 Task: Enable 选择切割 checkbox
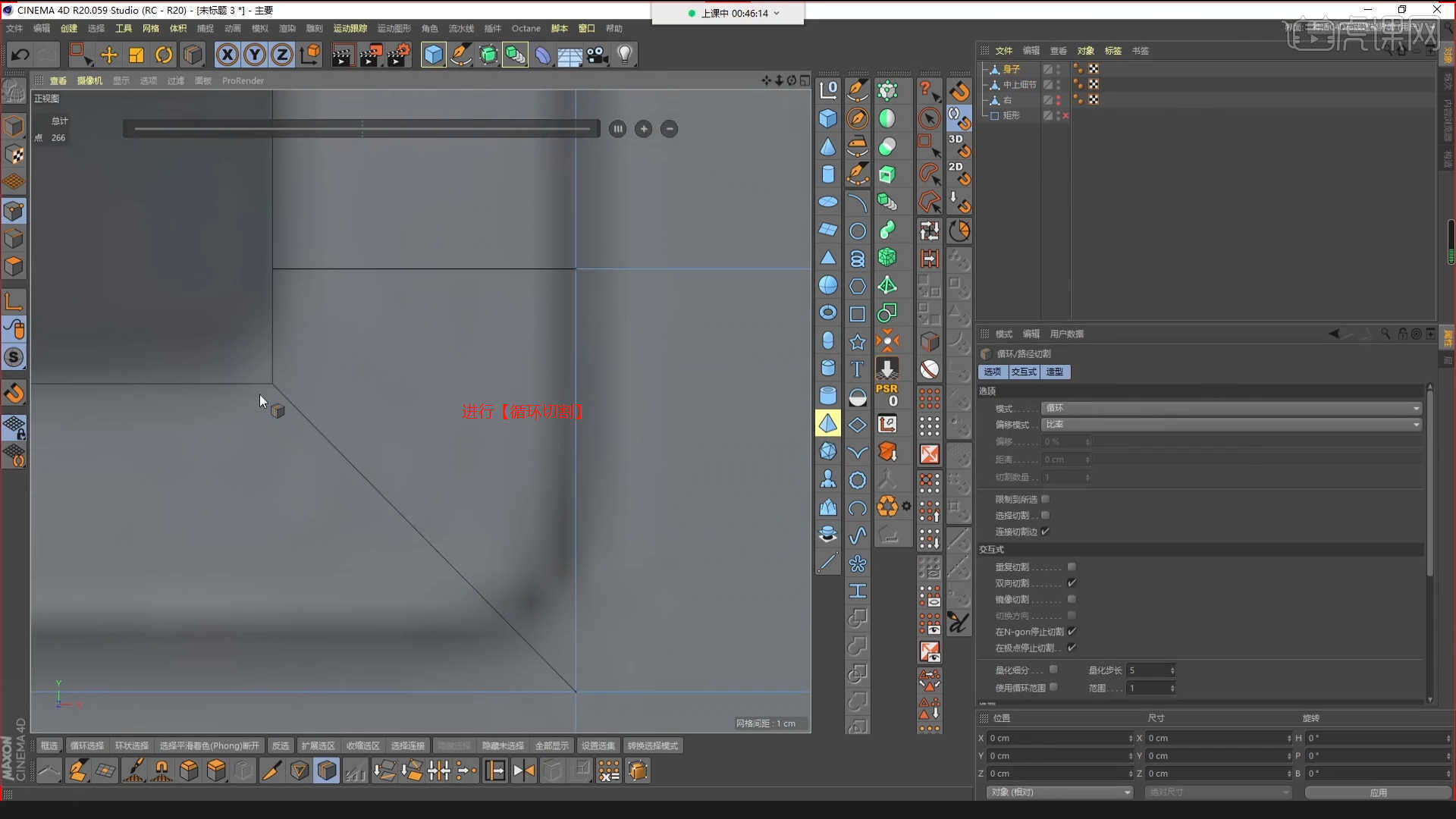[1046, 516]
